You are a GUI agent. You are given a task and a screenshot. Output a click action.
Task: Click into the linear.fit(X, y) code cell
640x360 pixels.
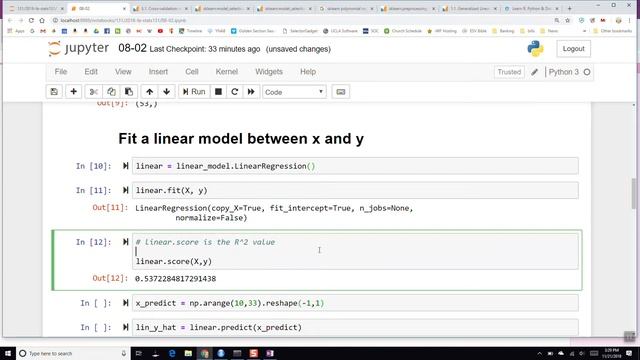355,191
